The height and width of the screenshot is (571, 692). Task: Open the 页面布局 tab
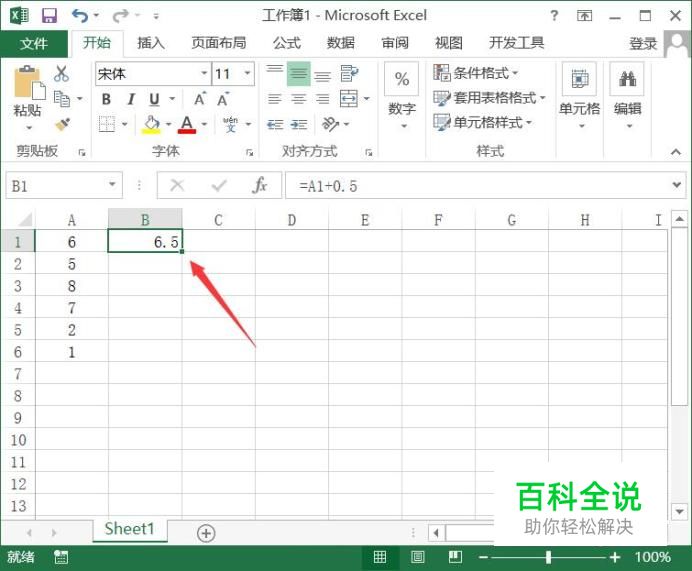point(219,43)
